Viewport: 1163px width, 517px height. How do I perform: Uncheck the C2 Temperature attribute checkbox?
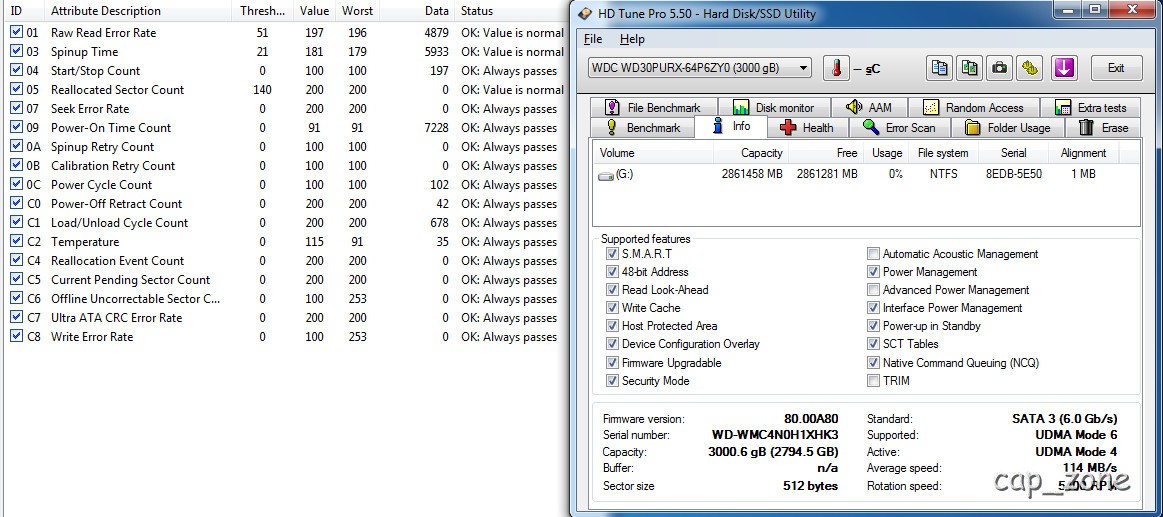coord(16,241)
